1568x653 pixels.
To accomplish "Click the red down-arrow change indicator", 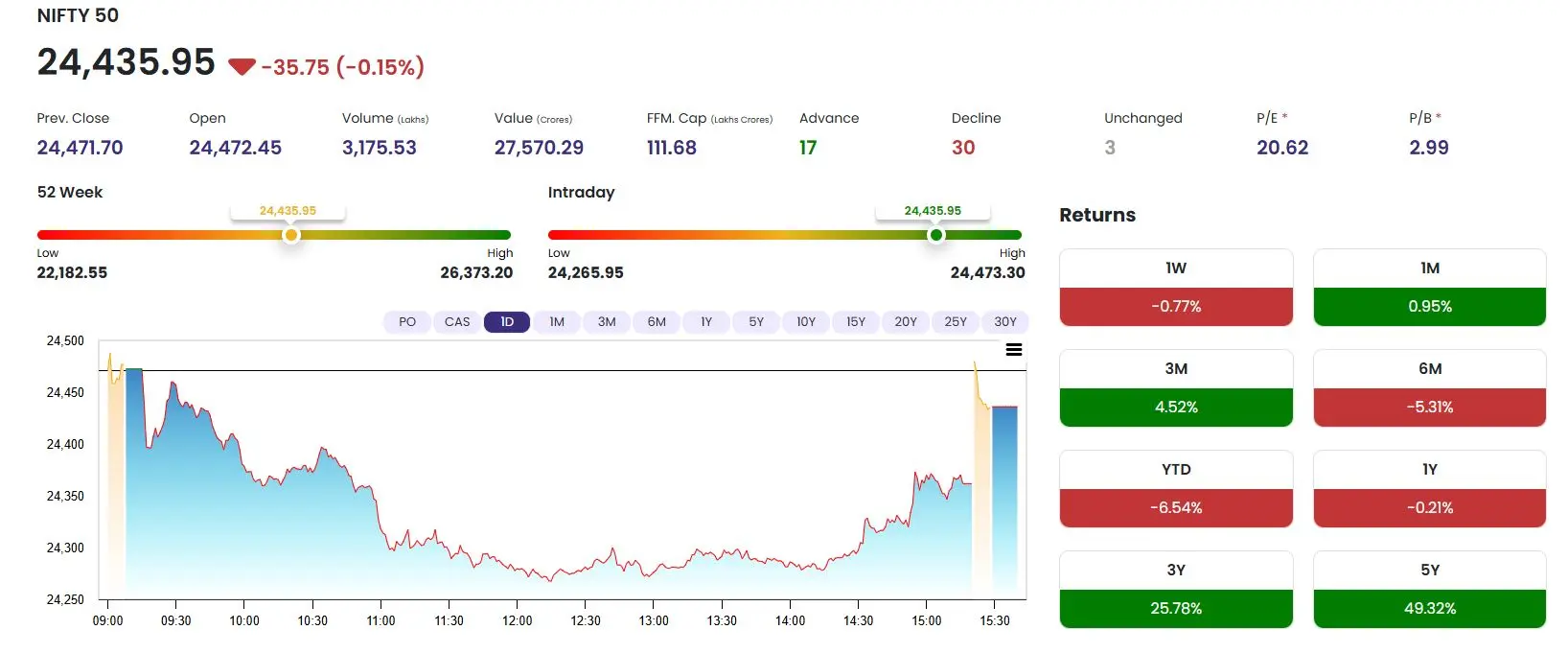I will coord(242,67).
